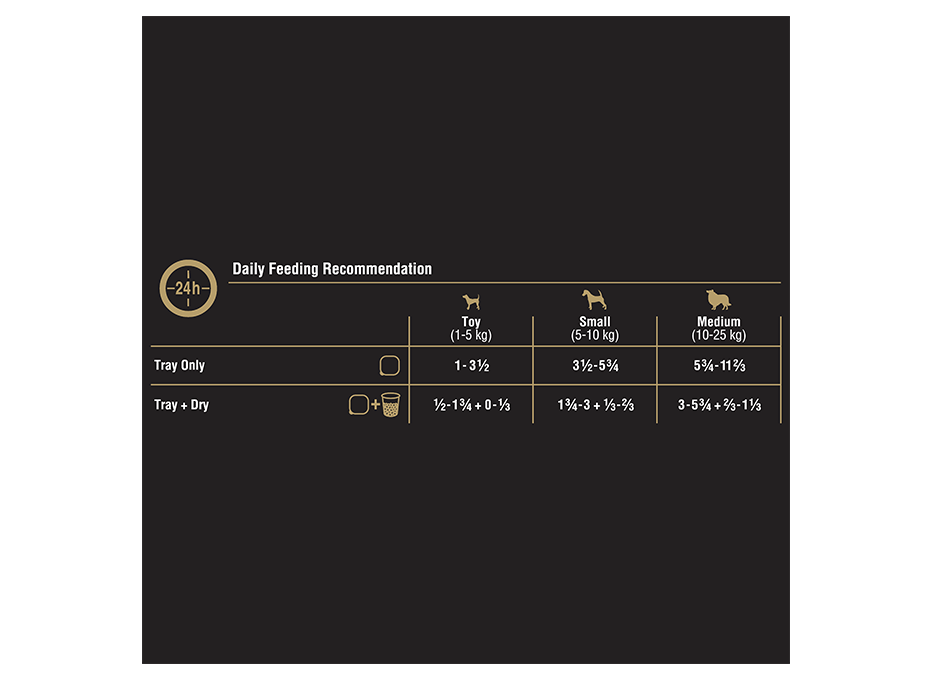Screen dimensions: 932x680
Task: Click the Toy tray only value 1-3½
Action: click(472, 366)
